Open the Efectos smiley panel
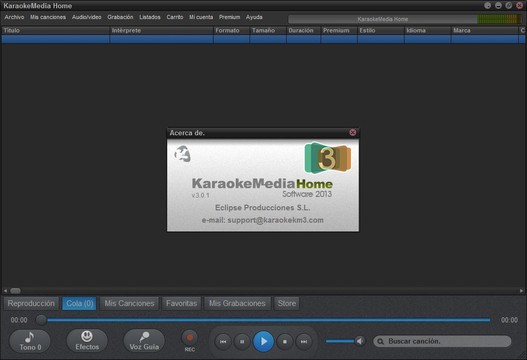This screenshot has height=360, width=527. 87,341
